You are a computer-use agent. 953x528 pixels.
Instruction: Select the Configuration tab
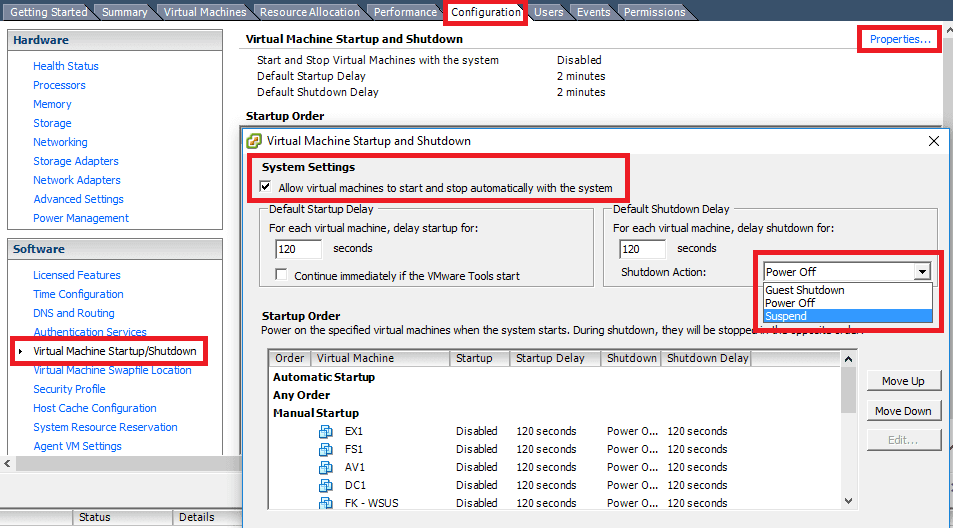[x=486, y=12]
